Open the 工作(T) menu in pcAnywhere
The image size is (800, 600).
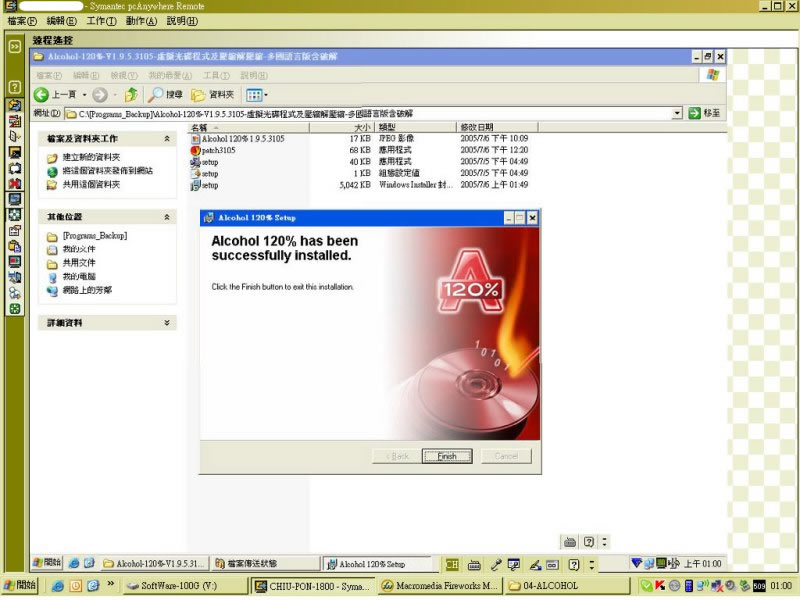102,21
